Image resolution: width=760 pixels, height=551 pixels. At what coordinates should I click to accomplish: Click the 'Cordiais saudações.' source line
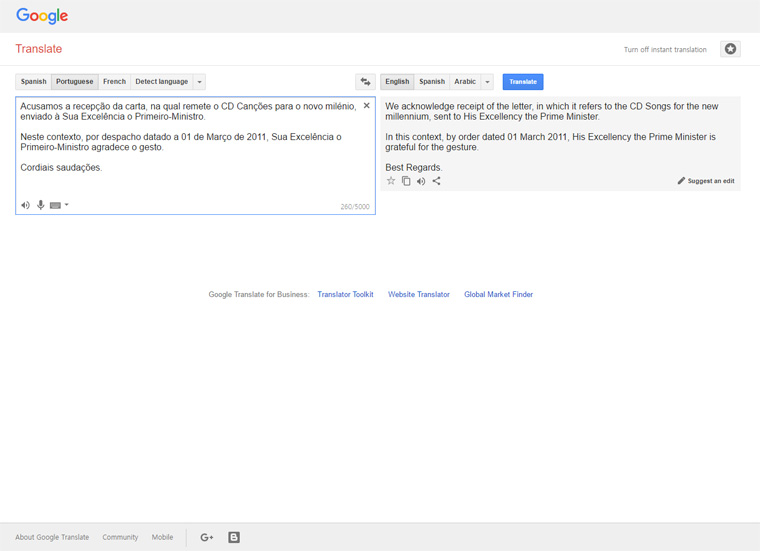(61, 168)
